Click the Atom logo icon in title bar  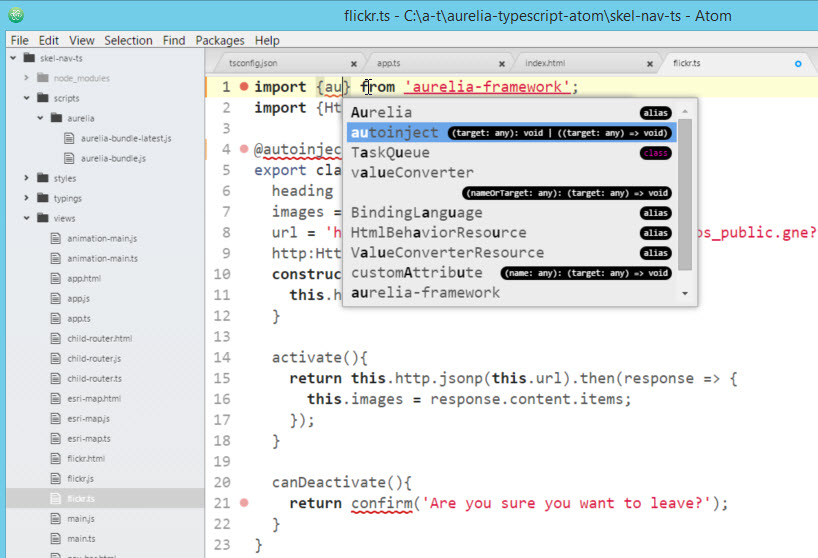16,15
